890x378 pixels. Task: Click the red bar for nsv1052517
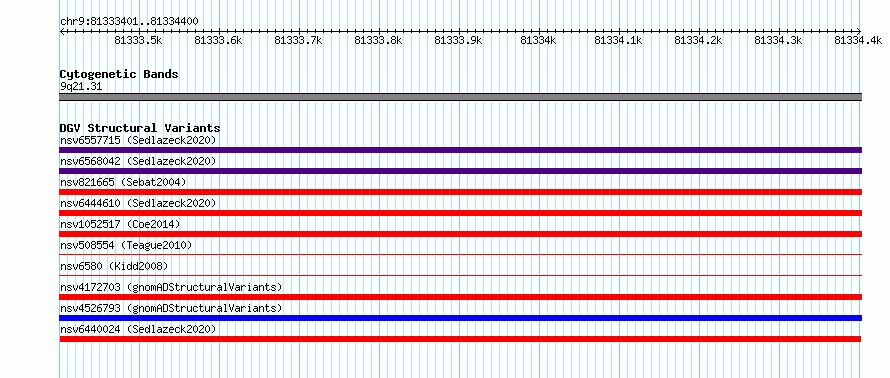[460, 234]
